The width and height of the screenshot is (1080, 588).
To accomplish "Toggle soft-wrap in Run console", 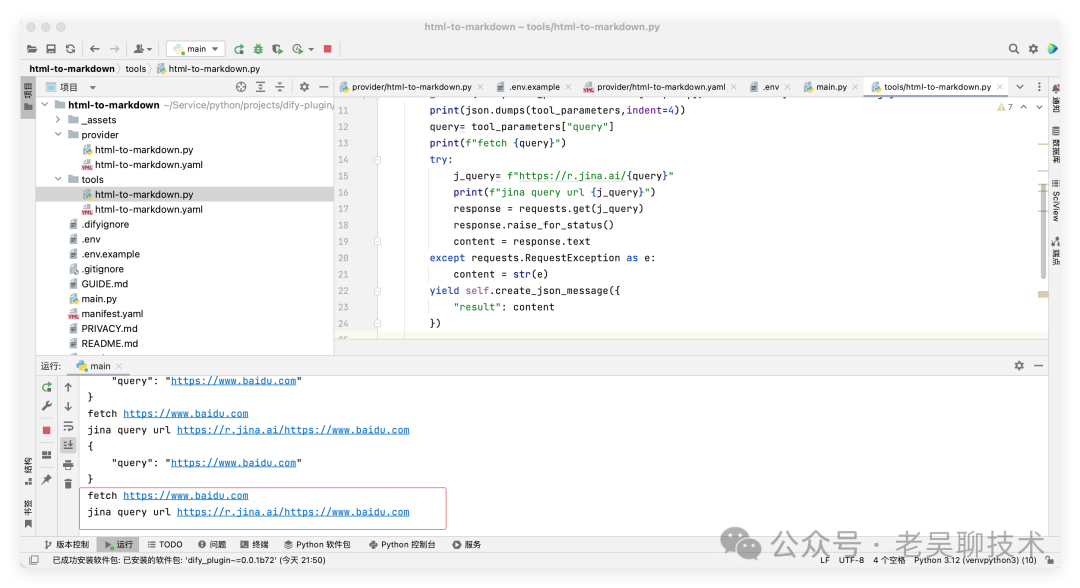I will tap(68, 426).
